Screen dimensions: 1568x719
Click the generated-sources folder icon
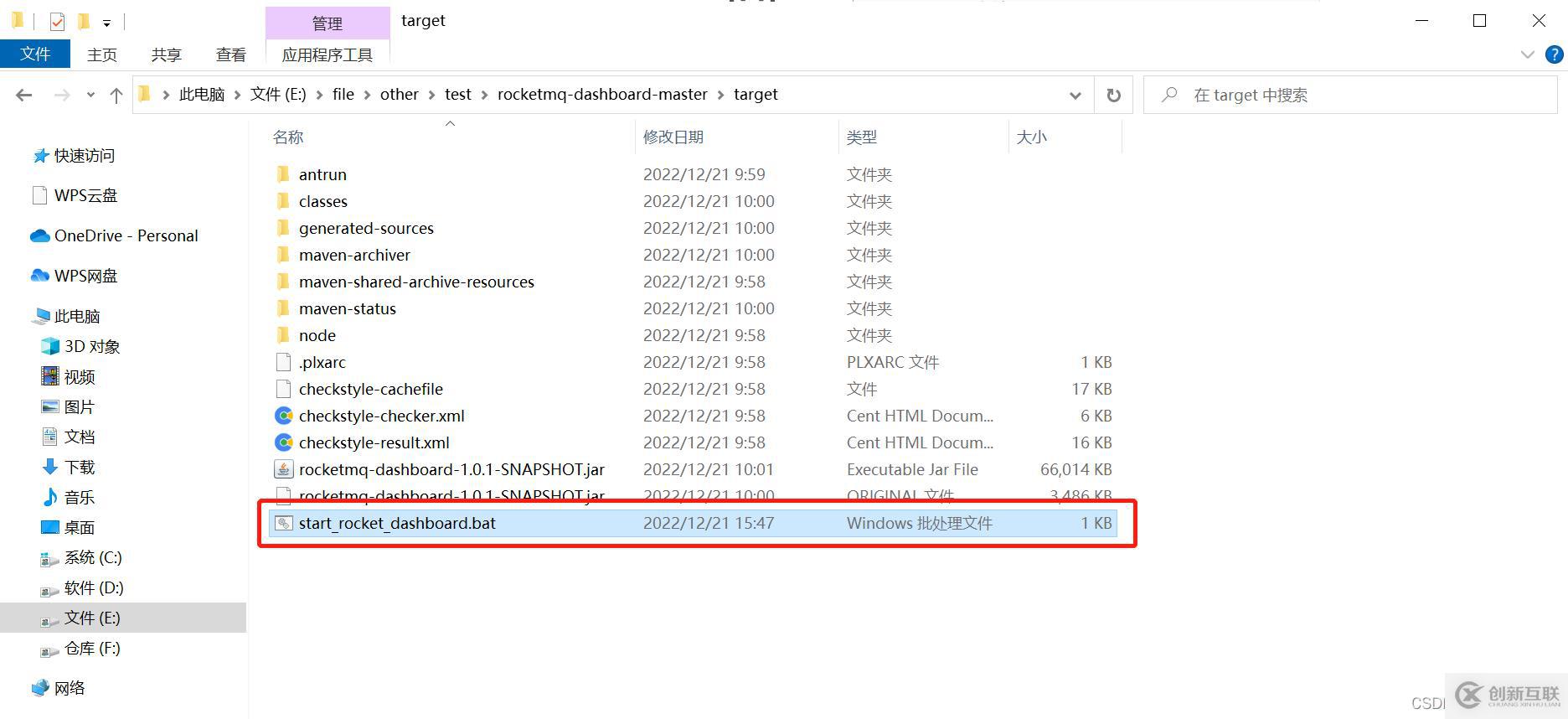point(283,228)
